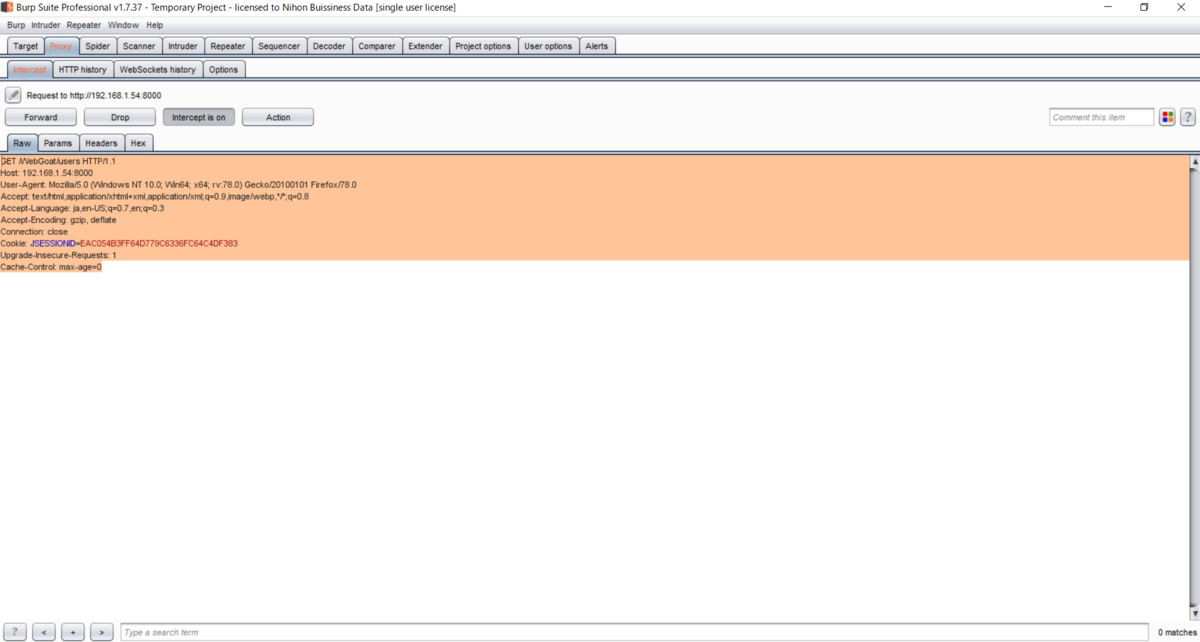Viewport: 1200px width, 642px height.
Task: Switch to the Sequencer tab
Action: click(x=279, y=46)
